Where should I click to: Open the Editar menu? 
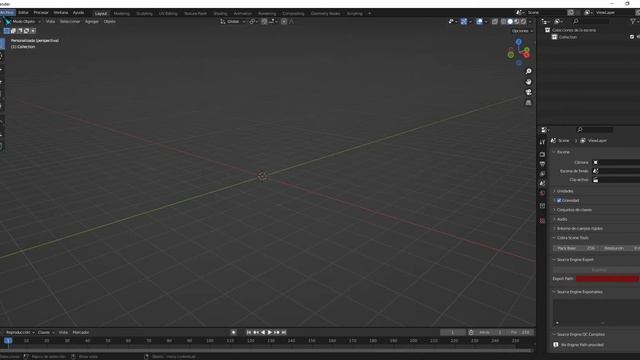pyautogui.click(x=23, y=13)
